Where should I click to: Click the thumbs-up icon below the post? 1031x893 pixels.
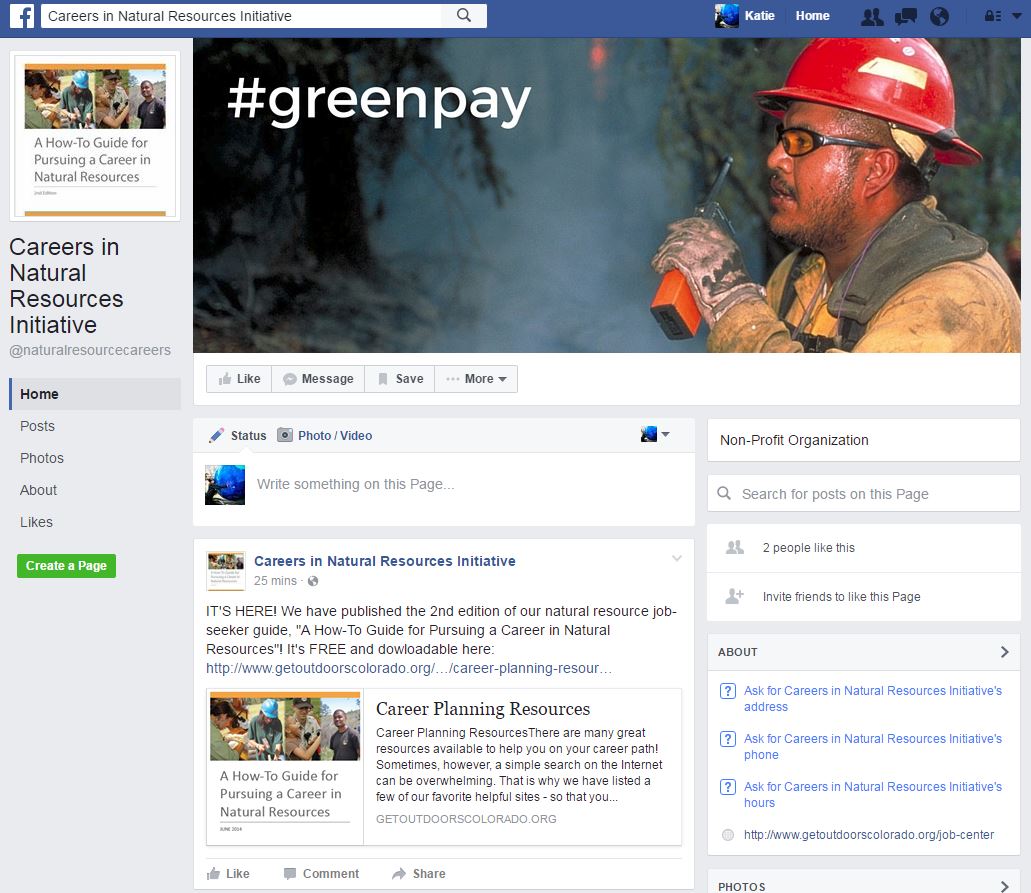[215, 873]
